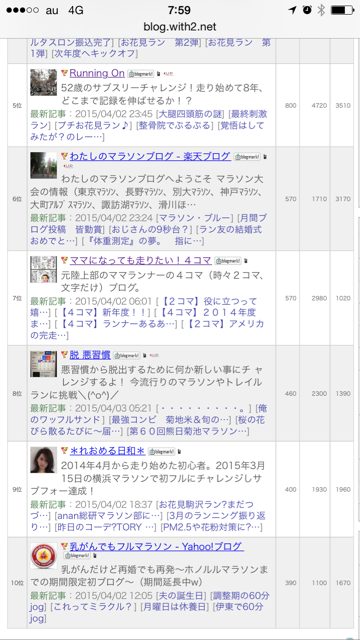The height and width of the screenshot is (640, 360).
Task: Open the Running On blog link
Action: pyautogui.click(x=97, y=73)
